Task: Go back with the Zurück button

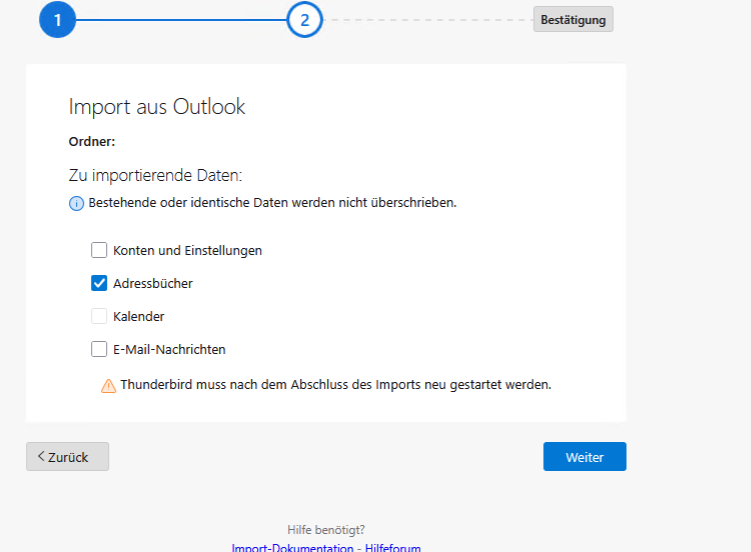Action: pos(67,457)
